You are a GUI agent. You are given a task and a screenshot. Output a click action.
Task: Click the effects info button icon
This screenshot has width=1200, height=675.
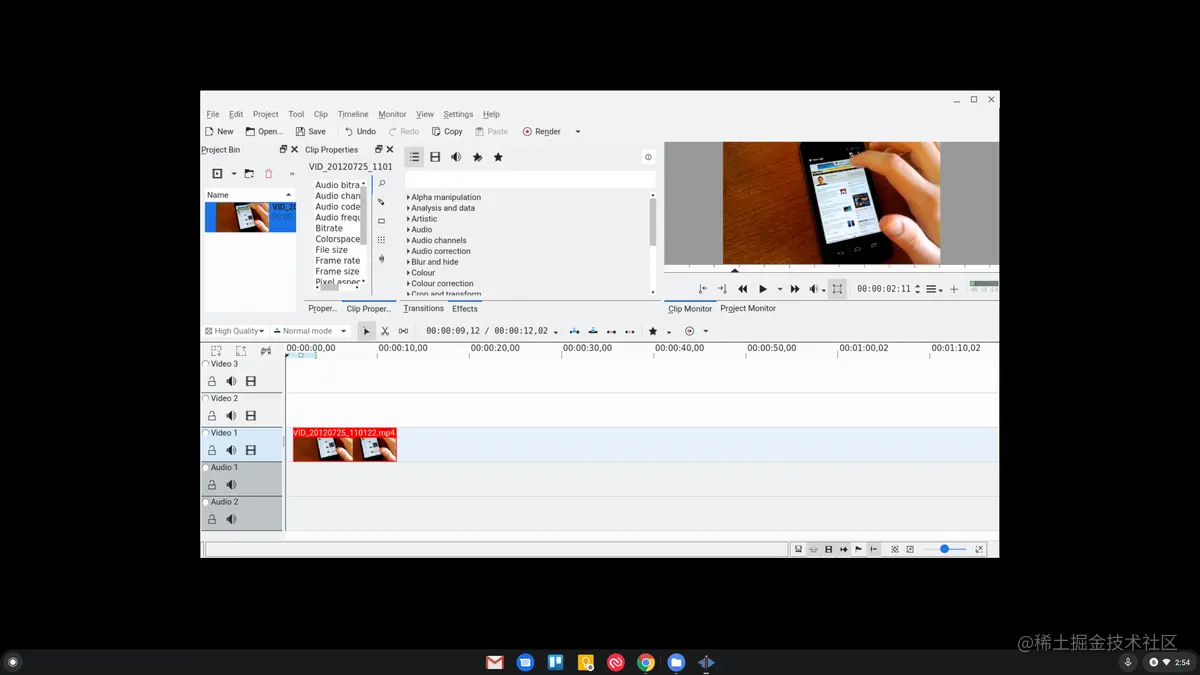648,157
